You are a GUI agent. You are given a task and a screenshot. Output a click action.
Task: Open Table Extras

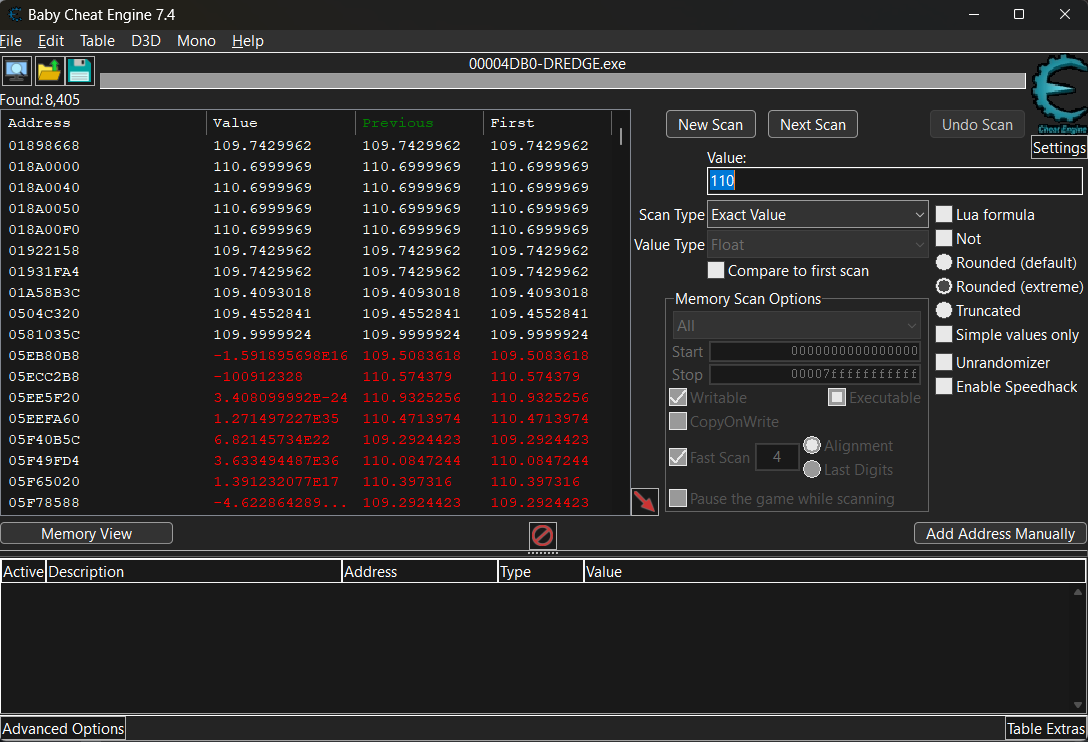click(x=1046, y=729)
